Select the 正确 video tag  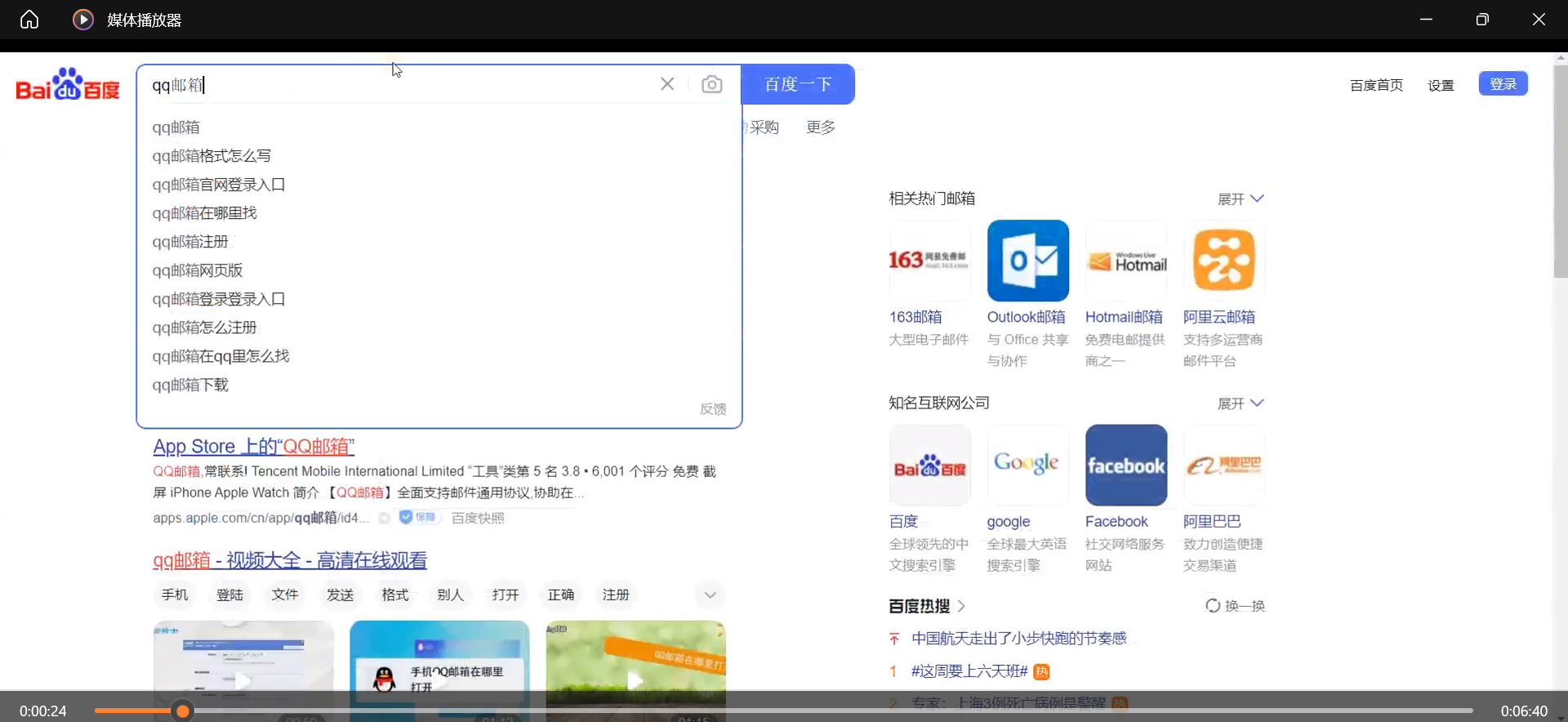pyautogui.click(x=560, y=595)
